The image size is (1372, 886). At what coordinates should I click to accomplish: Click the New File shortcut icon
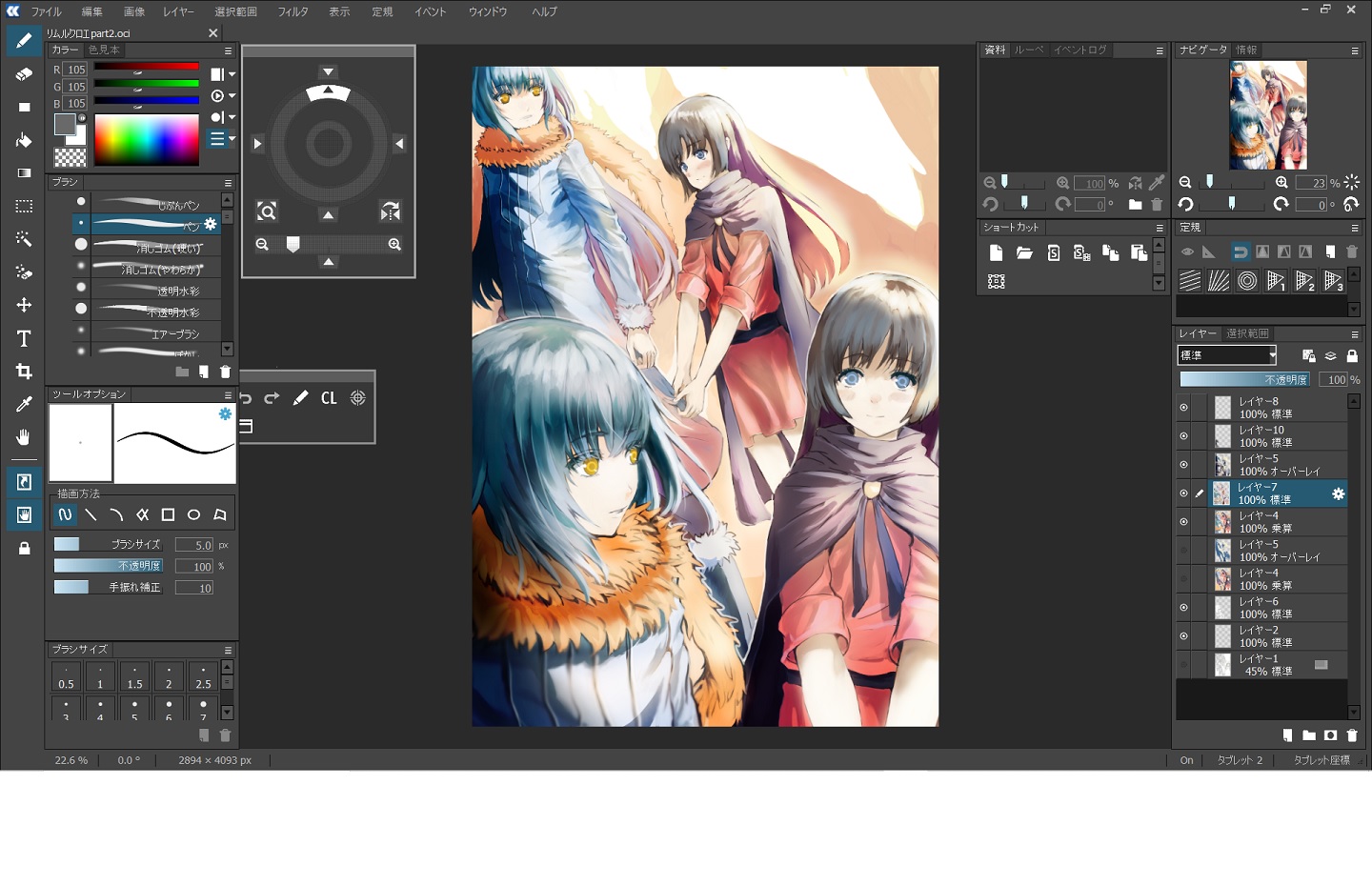click(x=996, y=252)
